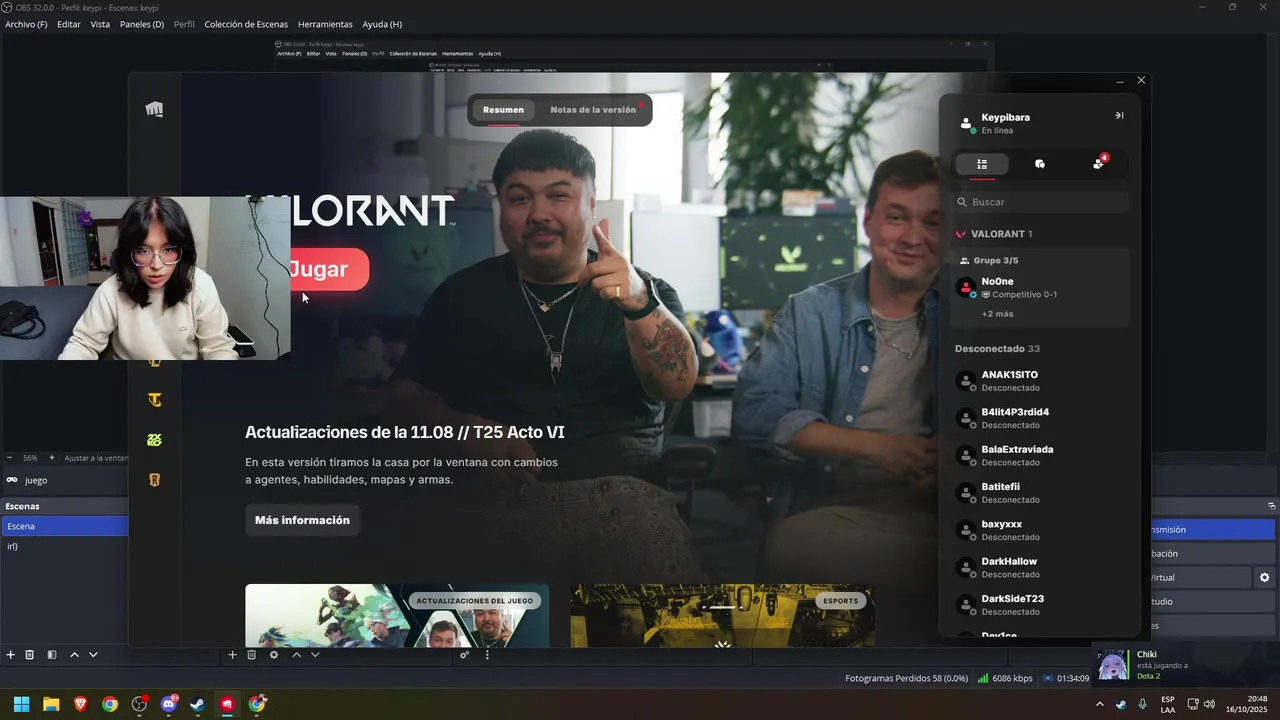This screenshot has width=1280, height=720.
Task: Open Vista menu in OBS
Action: pyautogui.click(x=100, y=24)
